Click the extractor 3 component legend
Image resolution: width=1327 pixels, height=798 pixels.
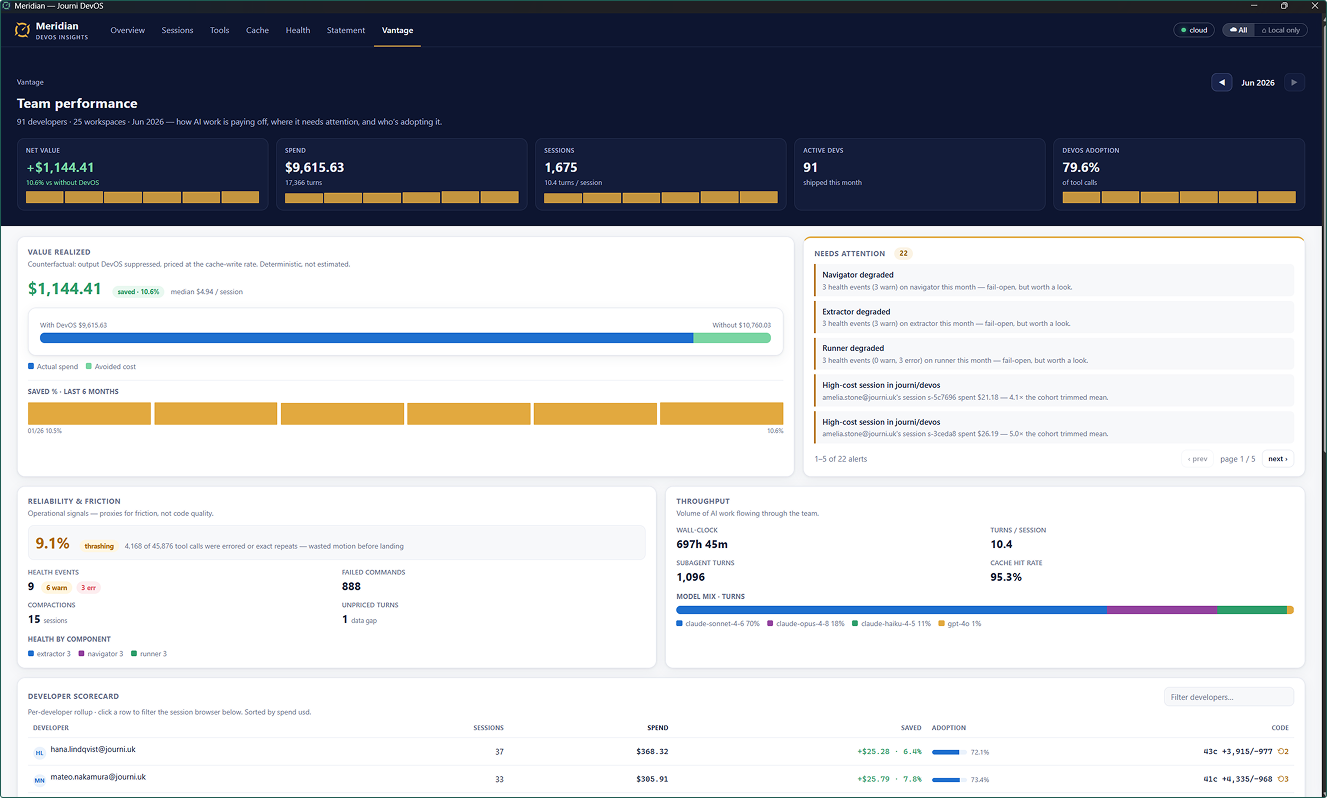pos(49,654)
